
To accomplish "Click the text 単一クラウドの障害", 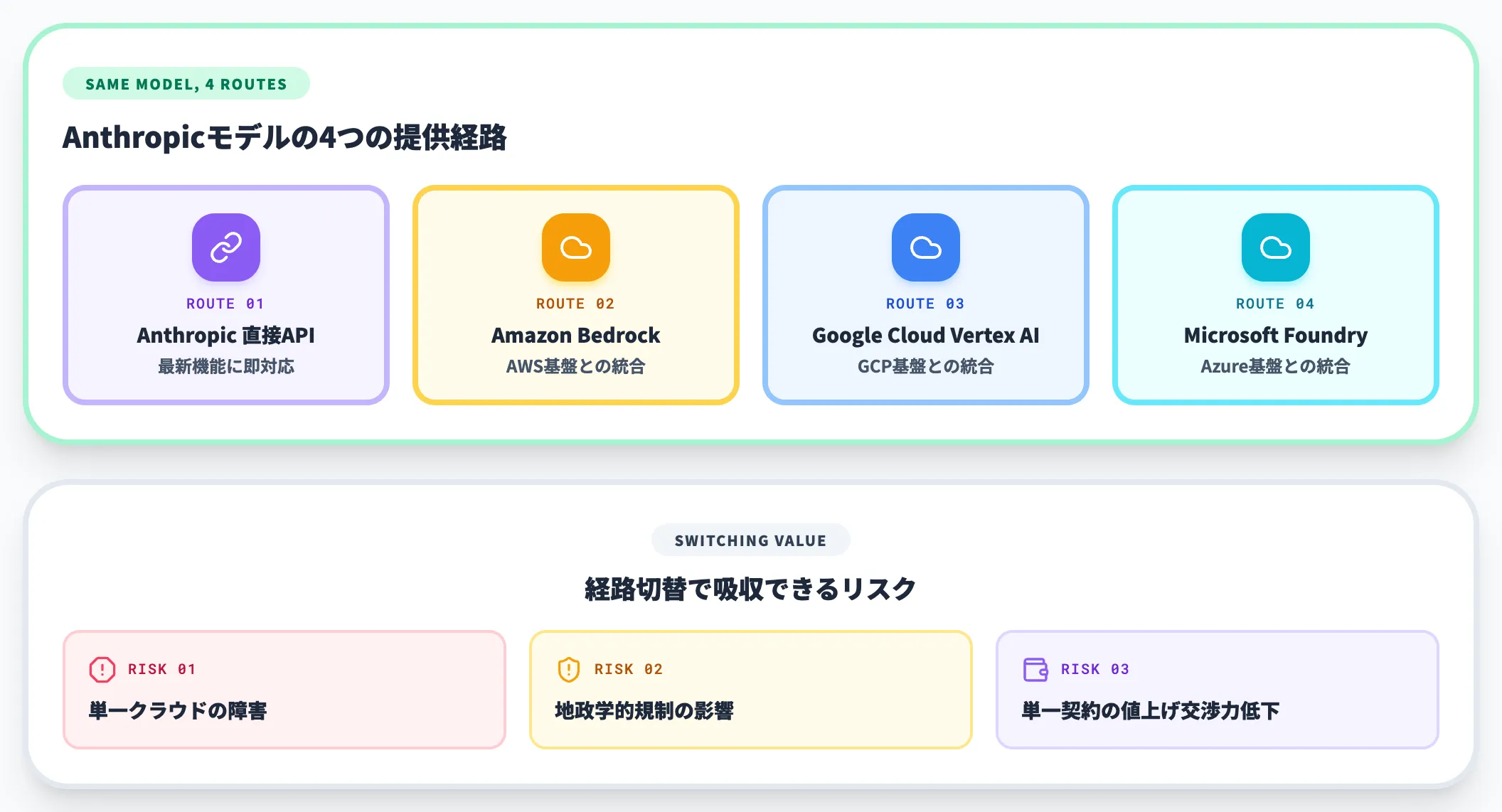I will [x=178, y=710].
